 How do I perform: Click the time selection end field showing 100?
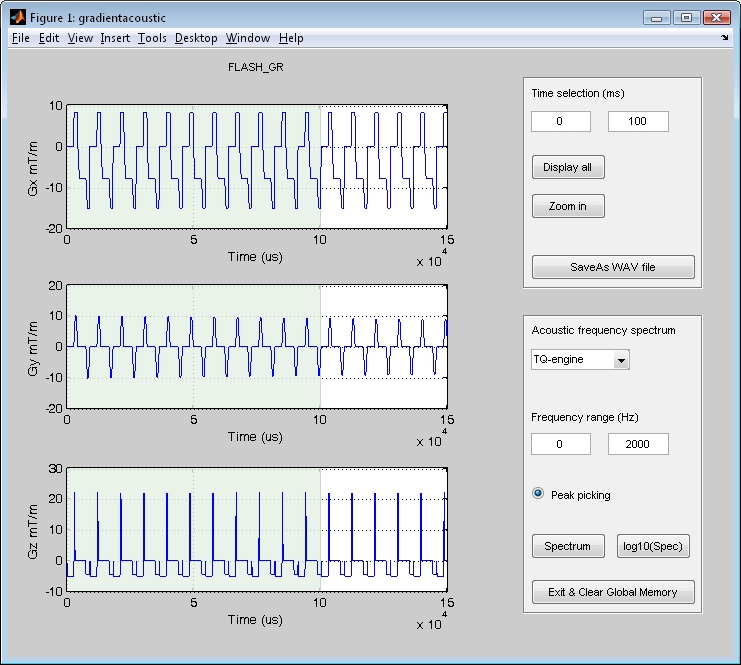pyautogui.click(x=638, y=121)
